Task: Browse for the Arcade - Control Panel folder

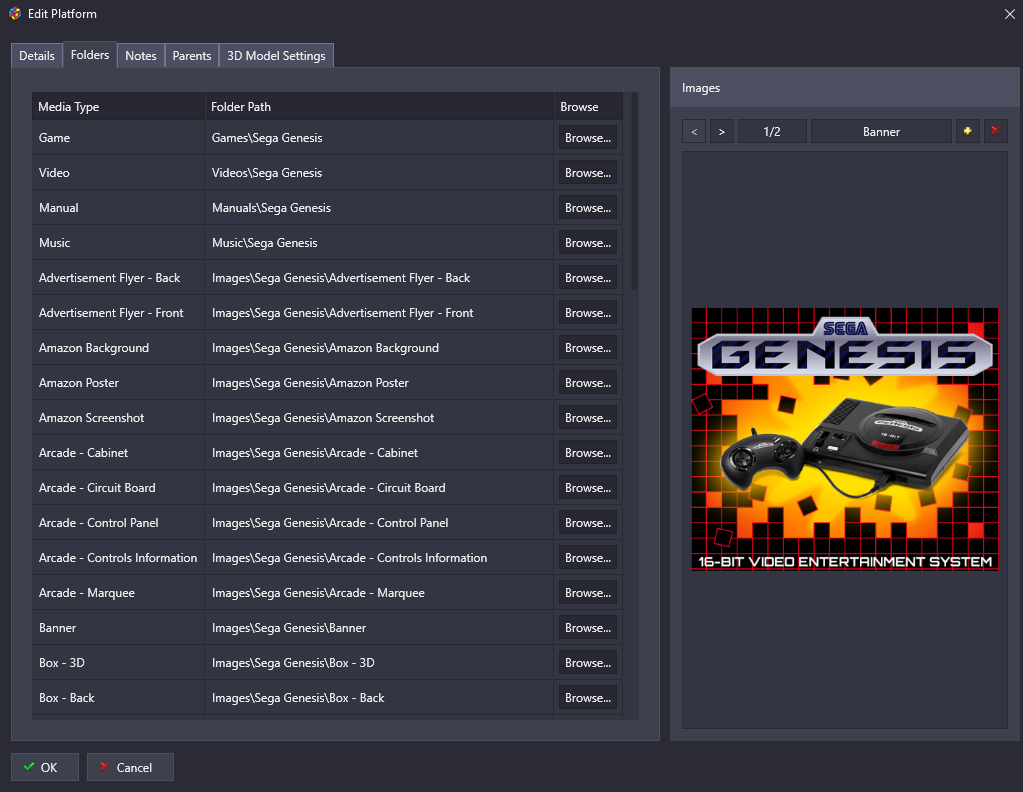Action: (x=588, y=523)
